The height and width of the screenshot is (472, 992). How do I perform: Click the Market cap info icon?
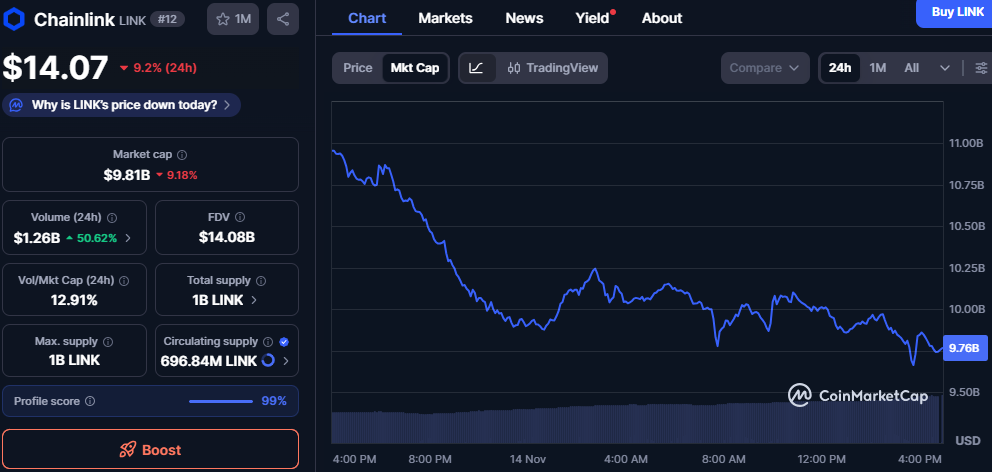pos(182,155)
